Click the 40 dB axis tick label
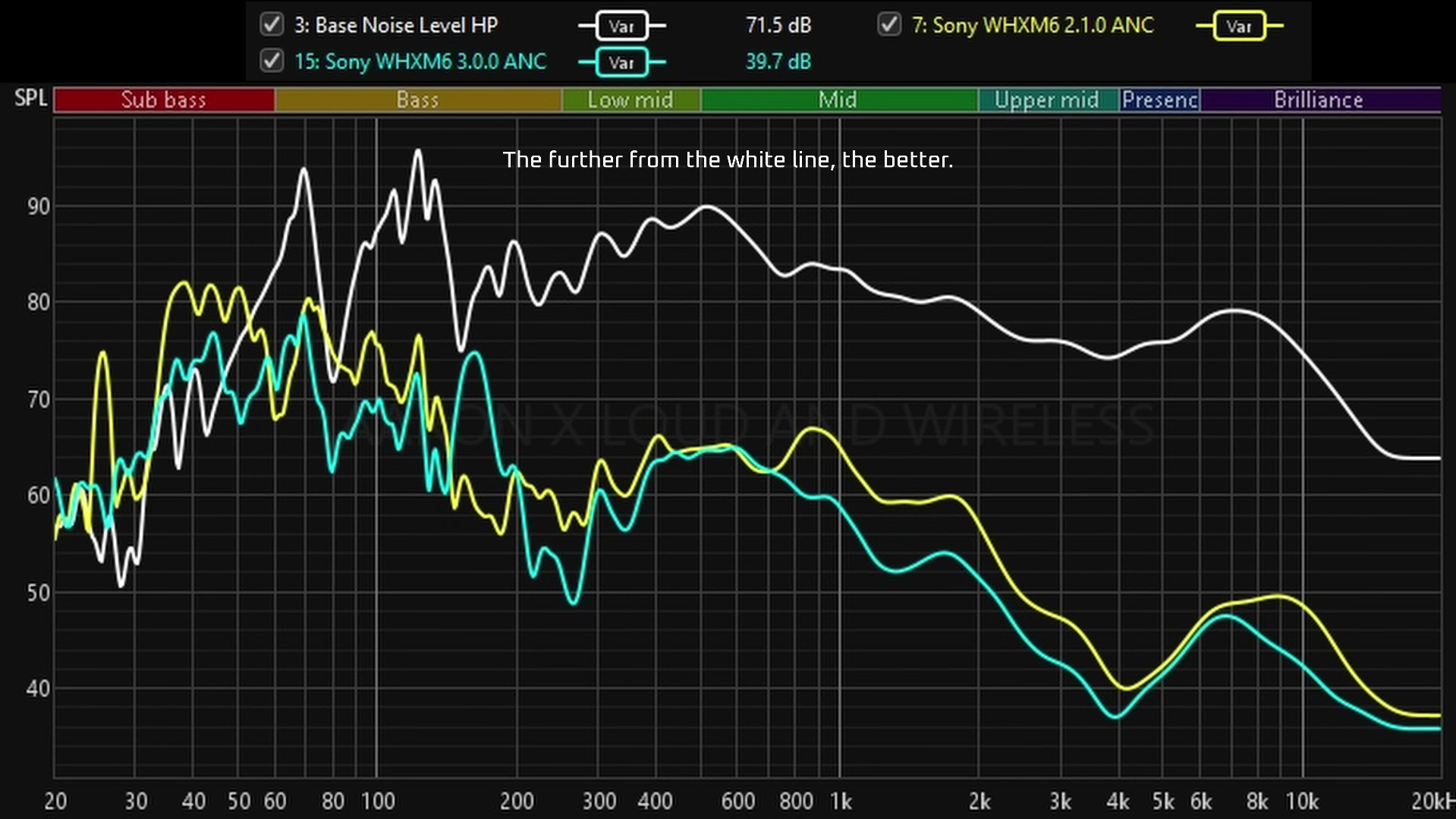The height and width of the screenshot is (819, 1456). pyautogui.click(x=39, y=689)
